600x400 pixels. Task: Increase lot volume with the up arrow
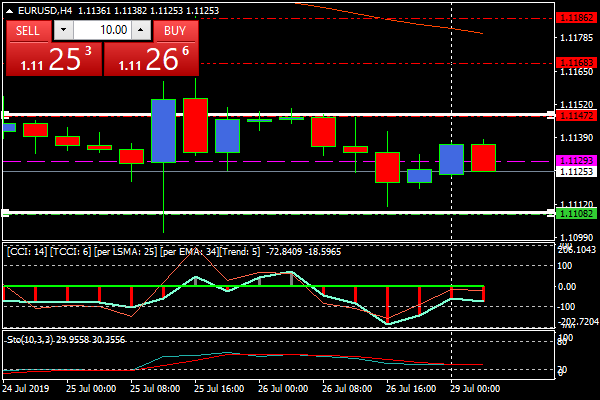[x=139, y=30]
